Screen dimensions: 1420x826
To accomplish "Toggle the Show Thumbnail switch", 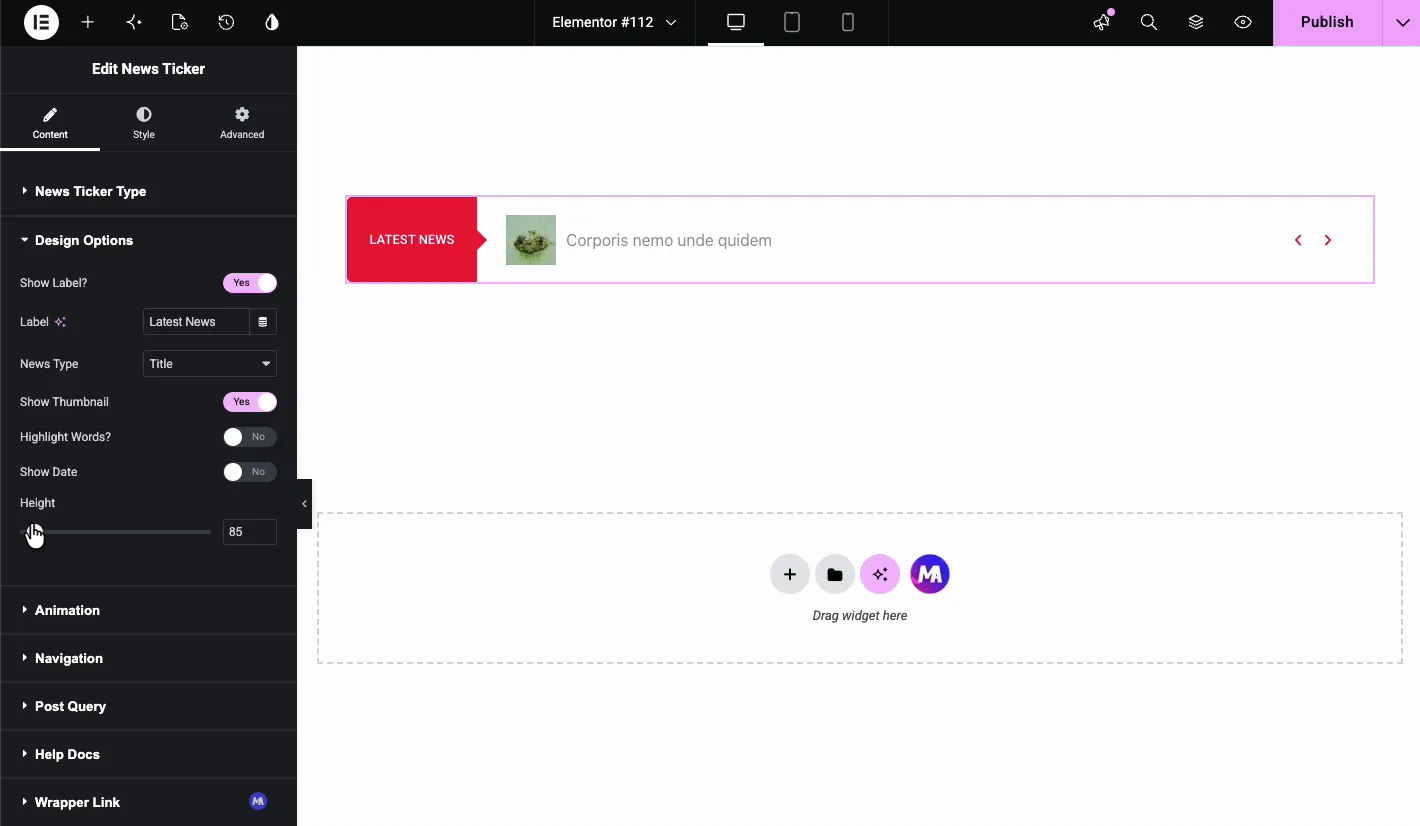I will [x=250, y=402].
